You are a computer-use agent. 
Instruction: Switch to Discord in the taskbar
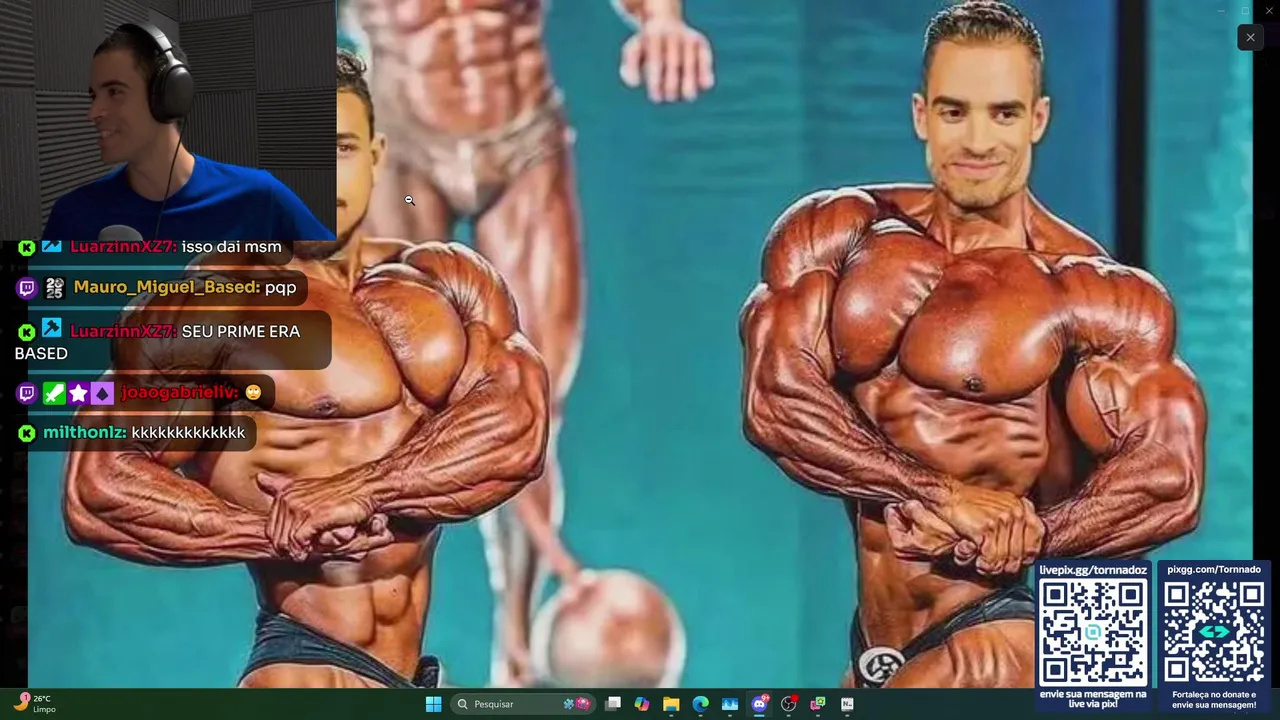click(x=759, y=704)
